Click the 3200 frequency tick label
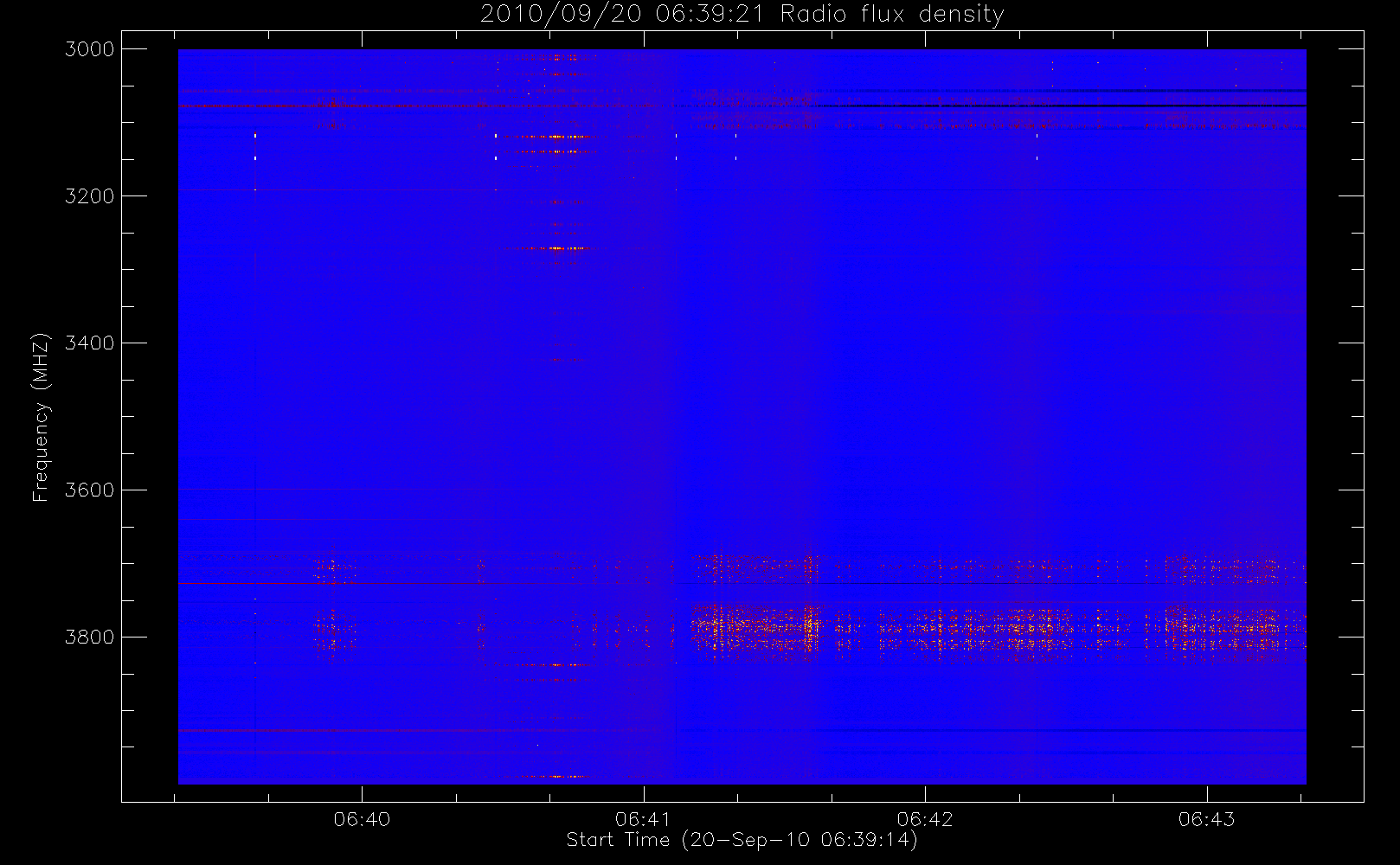The width and height of the screenshot is (1400, 865). (90, 196)
